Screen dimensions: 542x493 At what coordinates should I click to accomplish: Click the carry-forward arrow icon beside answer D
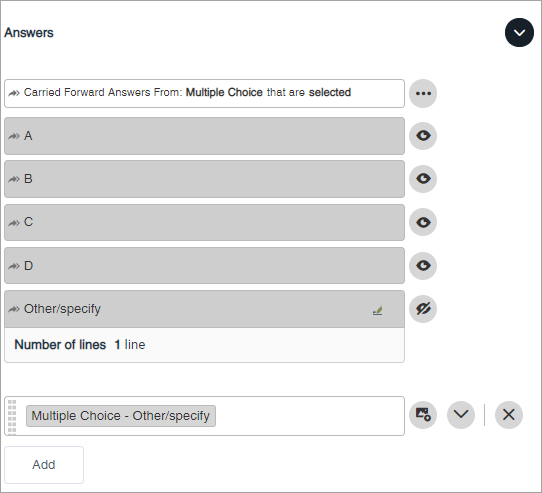point(14,266)
